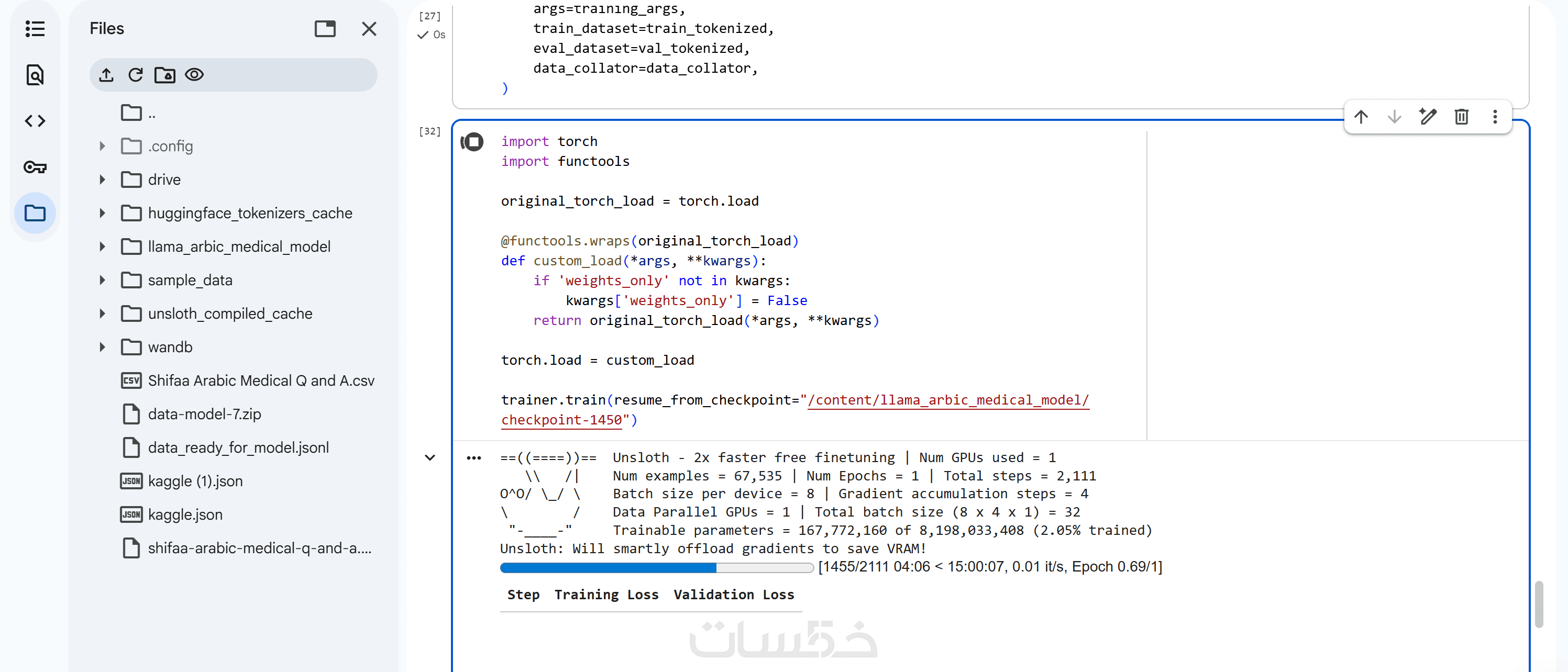Open the output actions ellipsis menu
Viewport: 1568px width, 672px height.
point(473,458)
